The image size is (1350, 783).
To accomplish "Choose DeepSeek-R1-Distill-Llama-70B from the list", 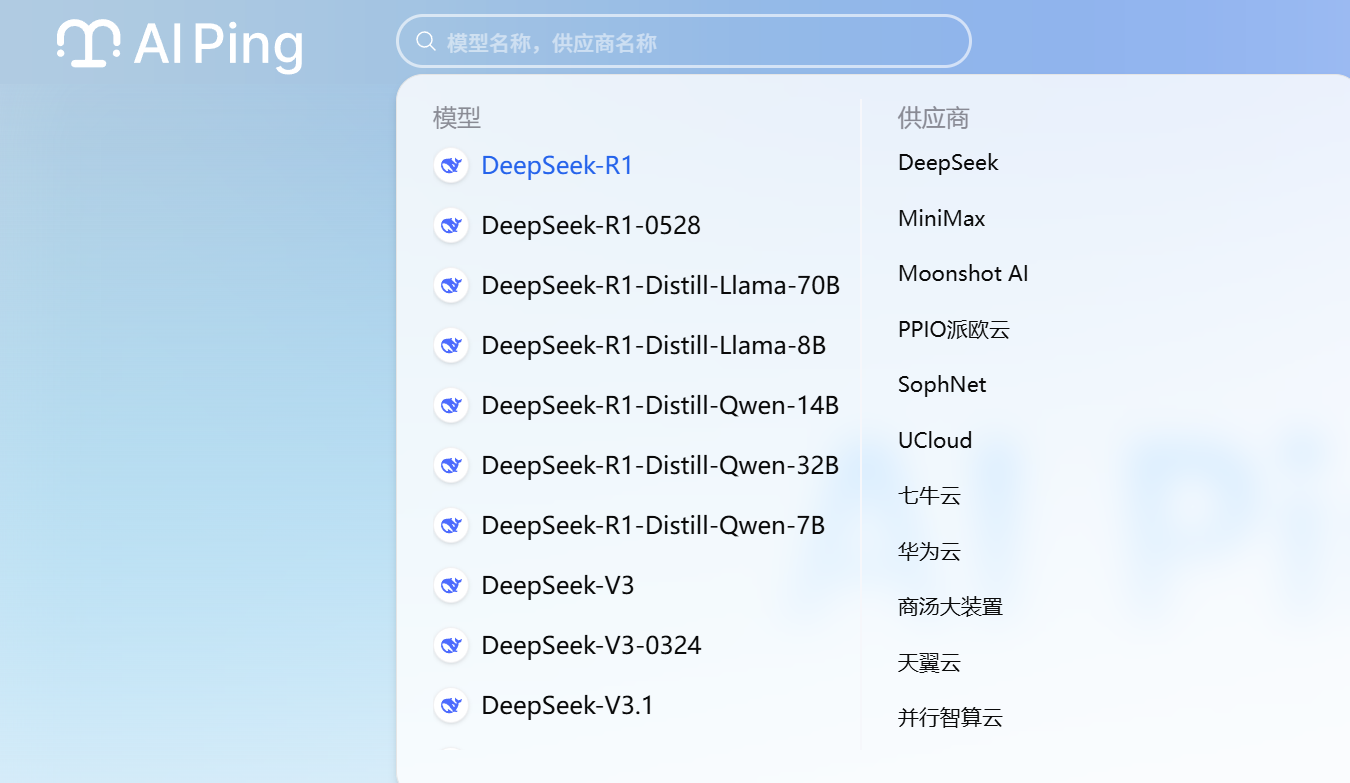I will point(660,285).
